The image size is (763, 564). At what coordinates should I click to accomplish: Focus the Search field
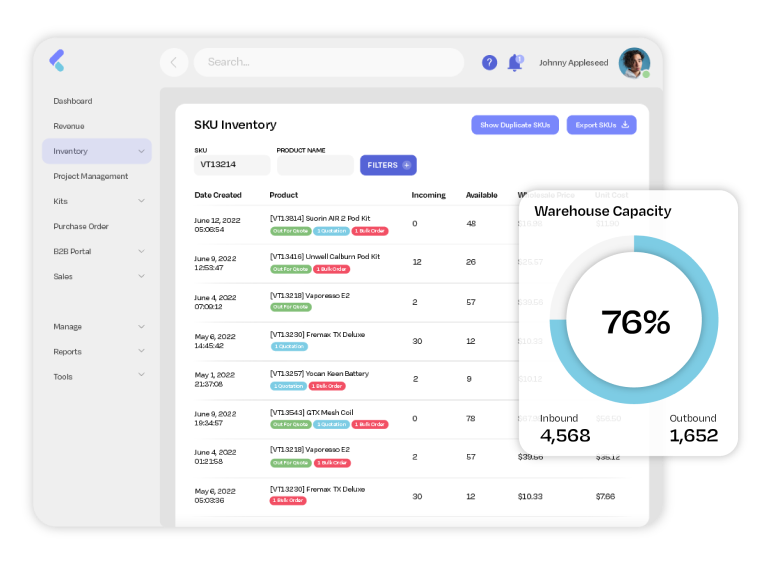click(x=329, y=62)
